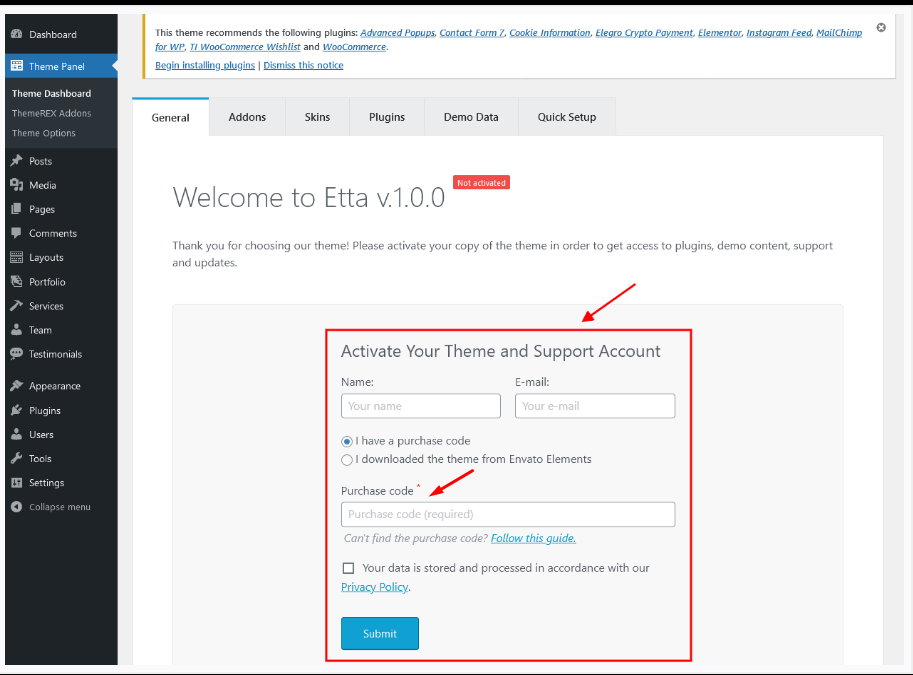Screen dimensions: 913x675
Task: Click the Pages icon in sidebar
Action: pos(16,209)
